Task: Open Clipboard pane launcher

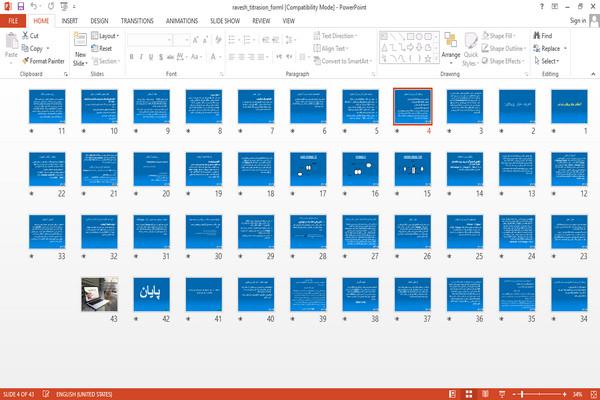Action: pyautogui.click(x=66, y=74)
